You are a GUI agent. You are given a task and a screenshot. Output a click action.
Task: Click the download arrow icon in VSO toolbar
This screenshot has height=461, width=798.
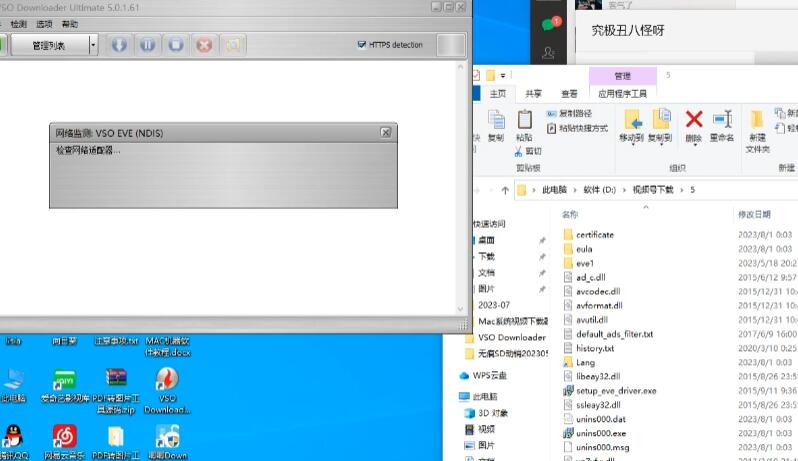pyautogui.click(x=119, y=45)
